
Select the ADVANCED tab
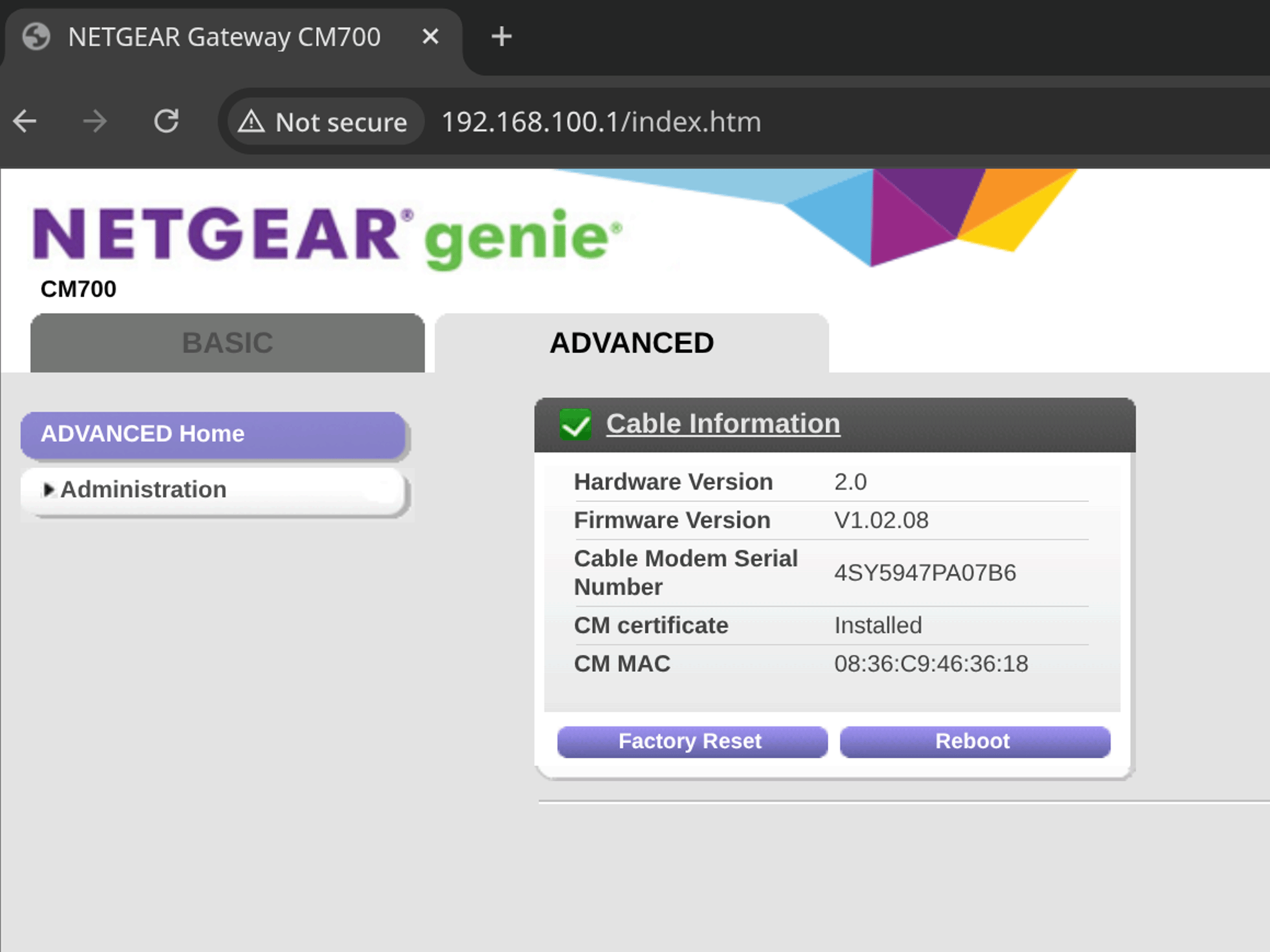point(631,343)
